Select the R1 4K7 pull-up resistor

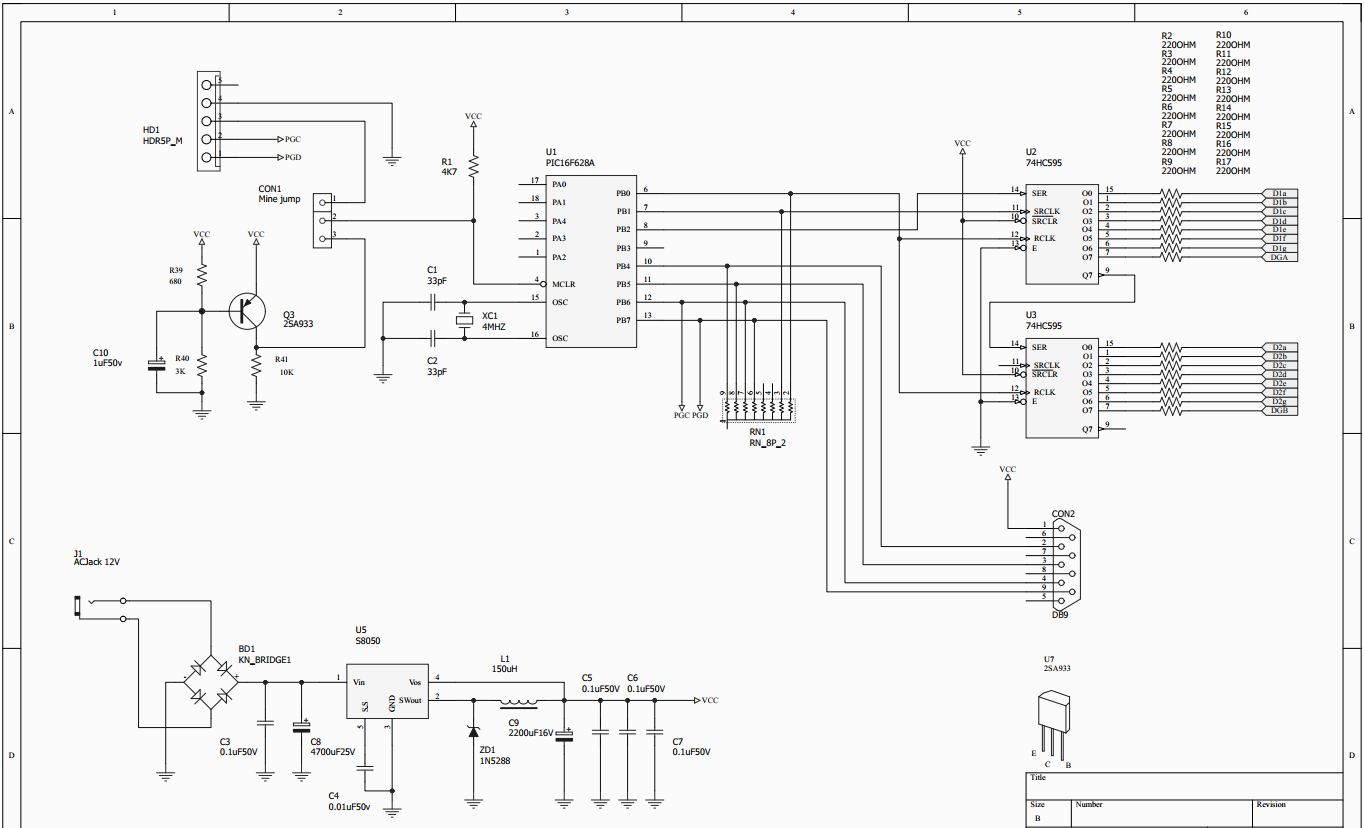(473, 165)
